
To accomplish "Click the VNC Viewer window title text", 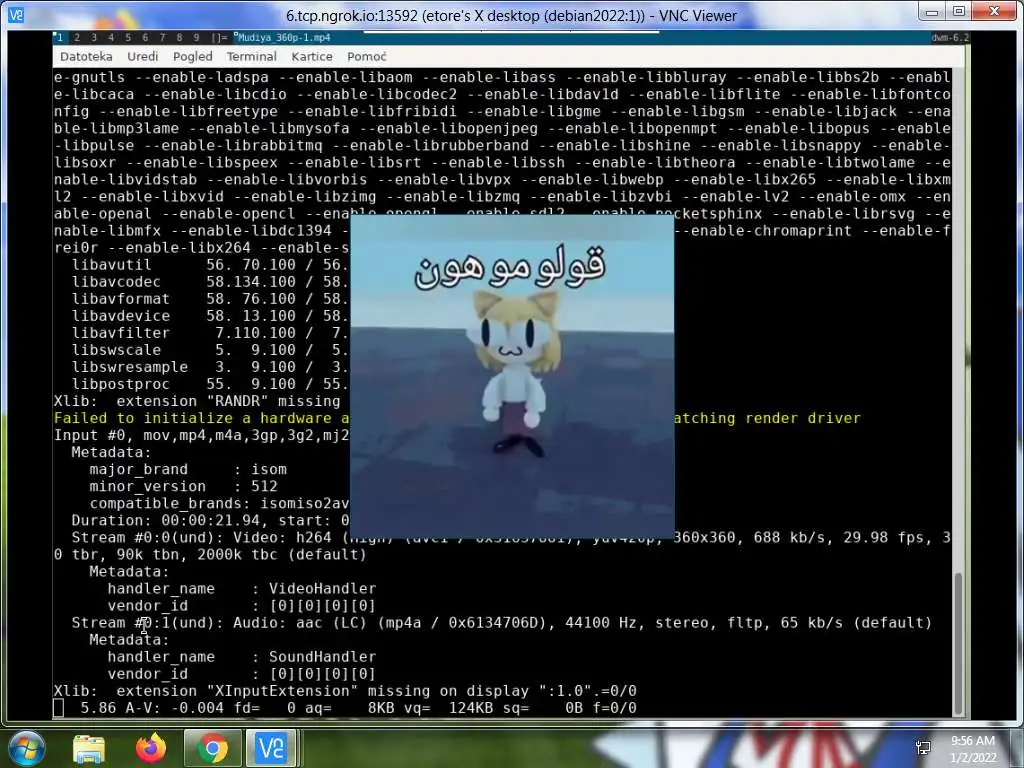I will pos(511,16).
